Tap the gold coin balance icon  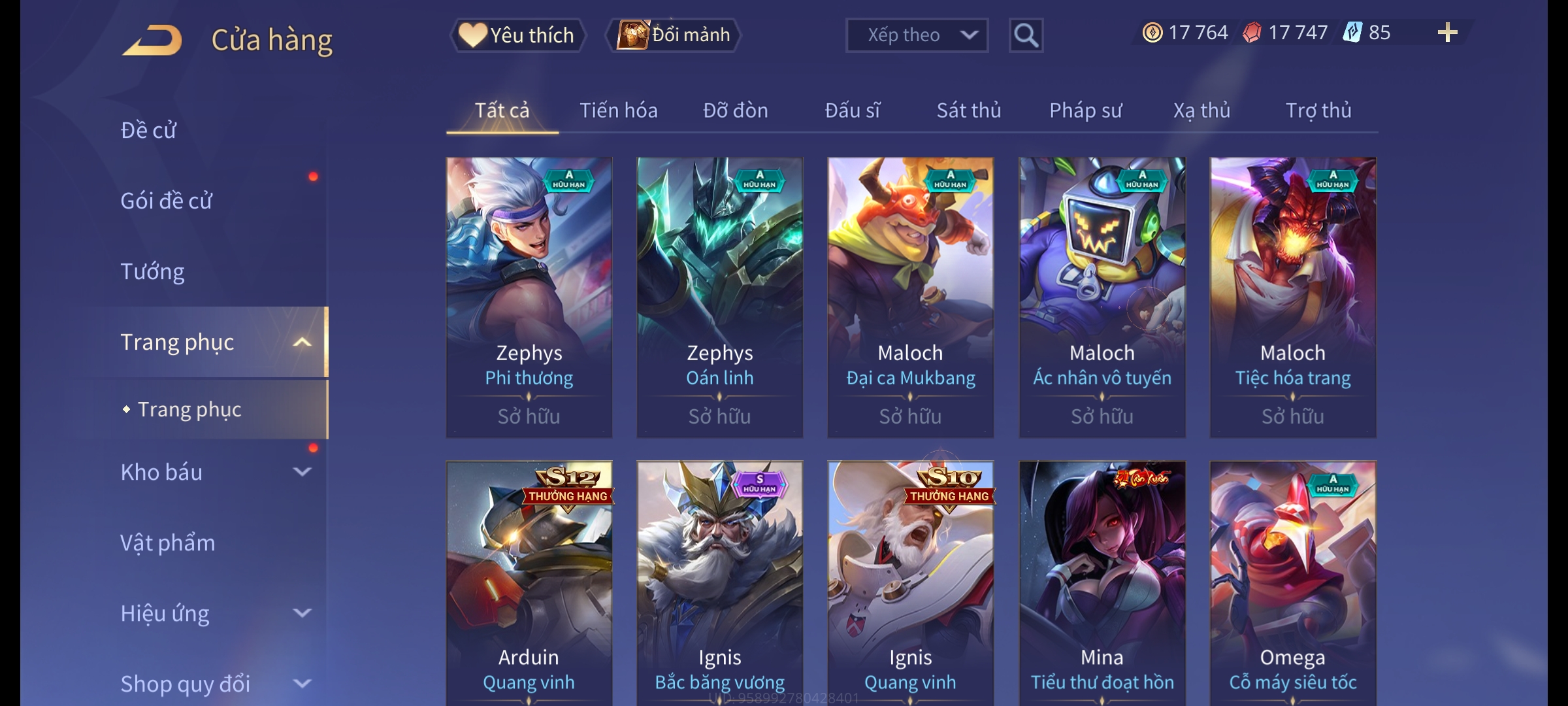tap(1152, 33)
